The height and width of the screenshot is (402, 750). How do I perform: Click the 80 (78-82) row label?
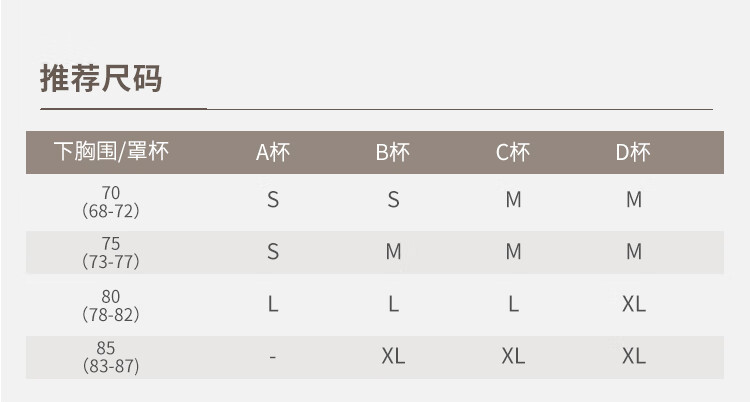click(x=111, y=305)
